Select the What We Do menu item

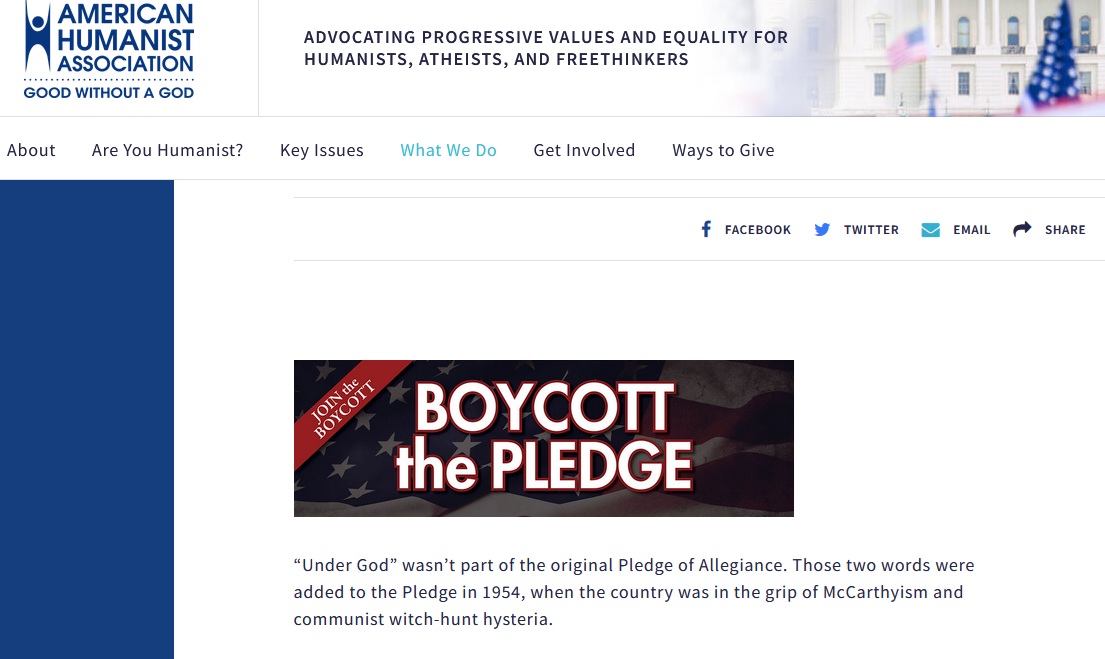[x=448, y=150]
